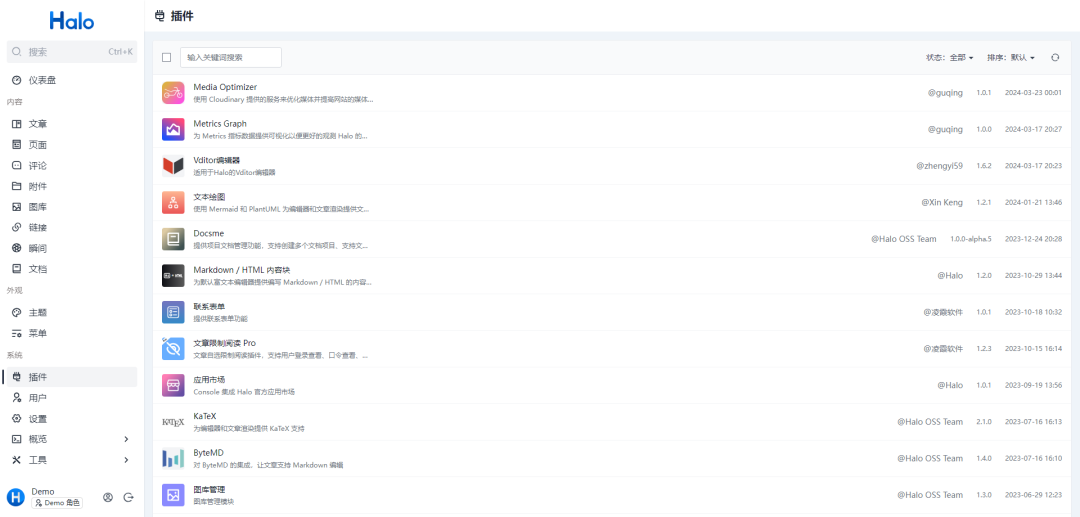The image size is (1080, 517).
Task: Click the Halo logo
Action: [x=72, y=21]
